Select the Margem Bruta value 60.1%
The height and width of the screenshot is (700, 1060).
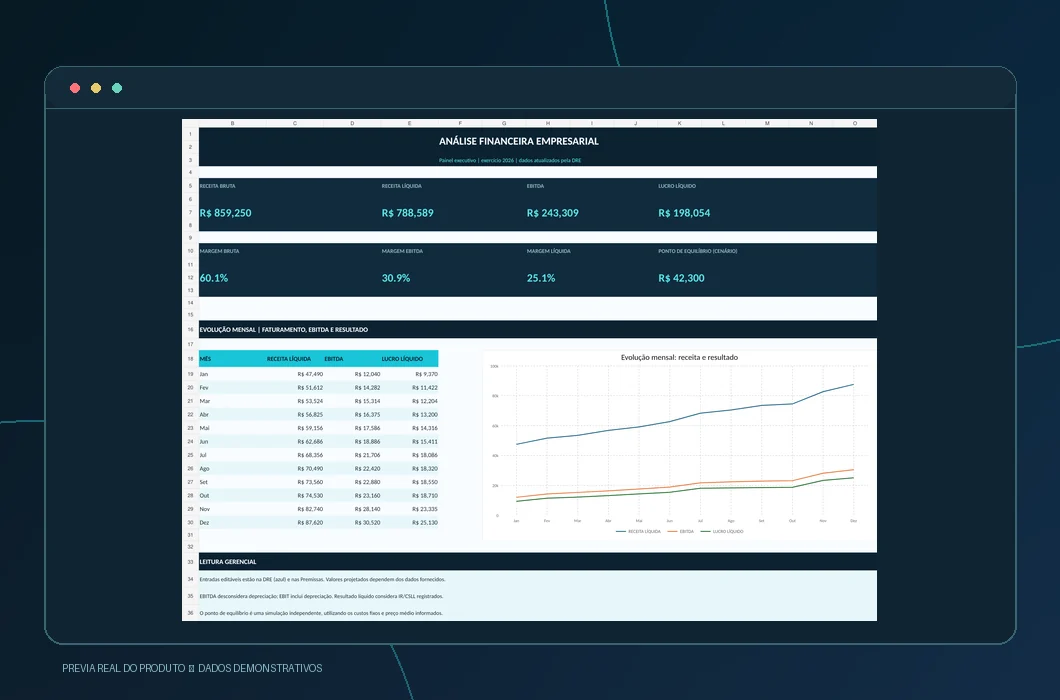point(214,278)
